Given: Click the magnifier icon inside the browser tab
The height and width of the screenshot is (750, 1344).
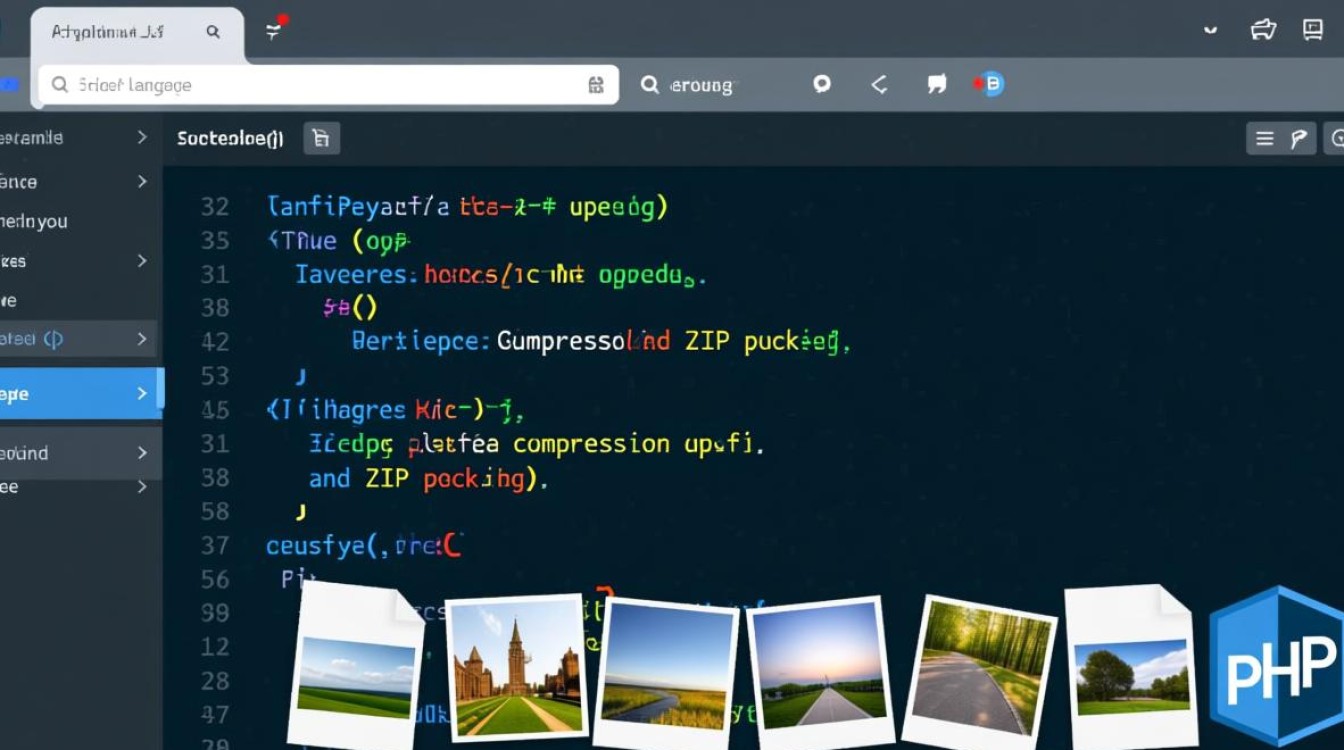Looking at the screenshot, I should (x=213, y=32).
